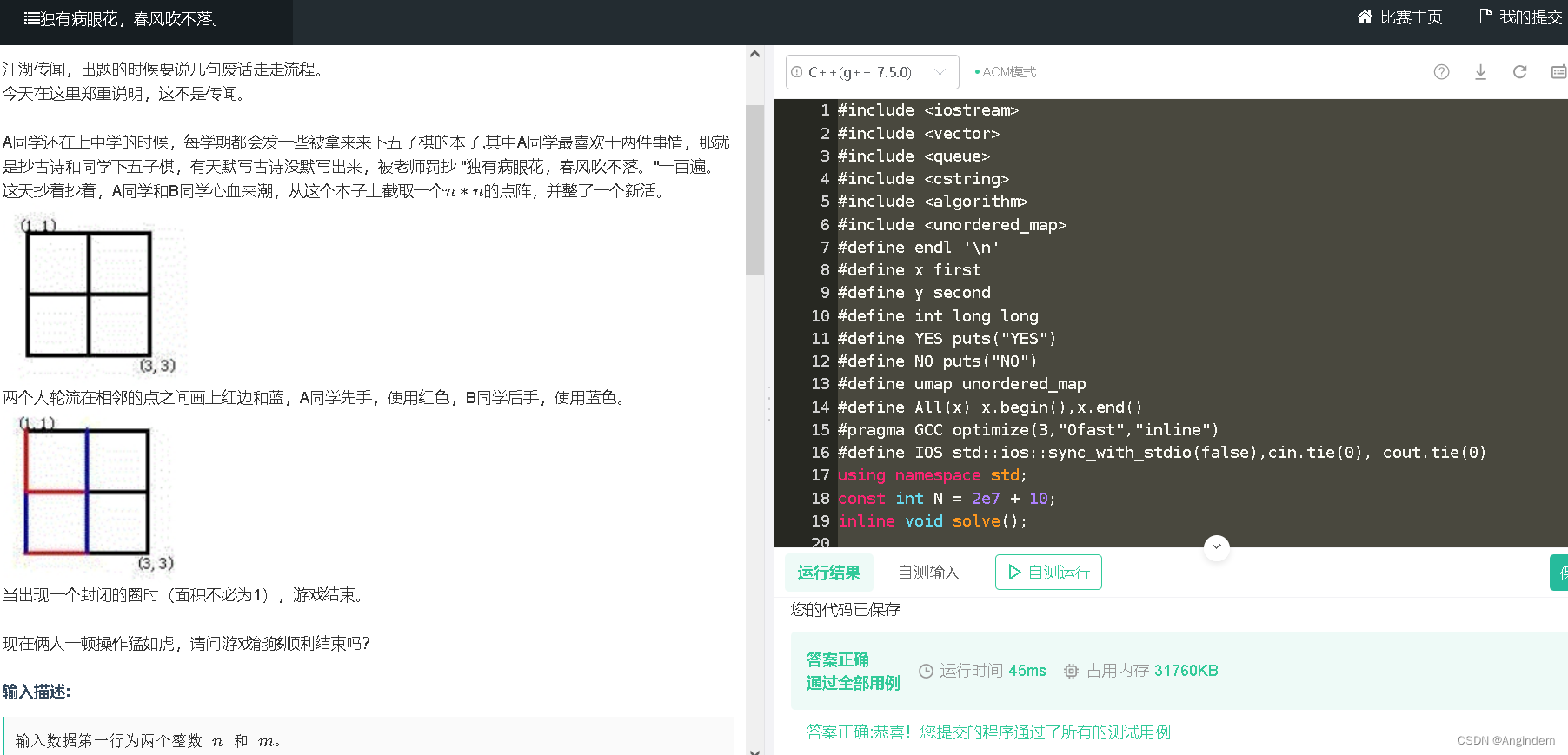Click the download code icon
The image size is (1568, 755).
click(1480, 72)
